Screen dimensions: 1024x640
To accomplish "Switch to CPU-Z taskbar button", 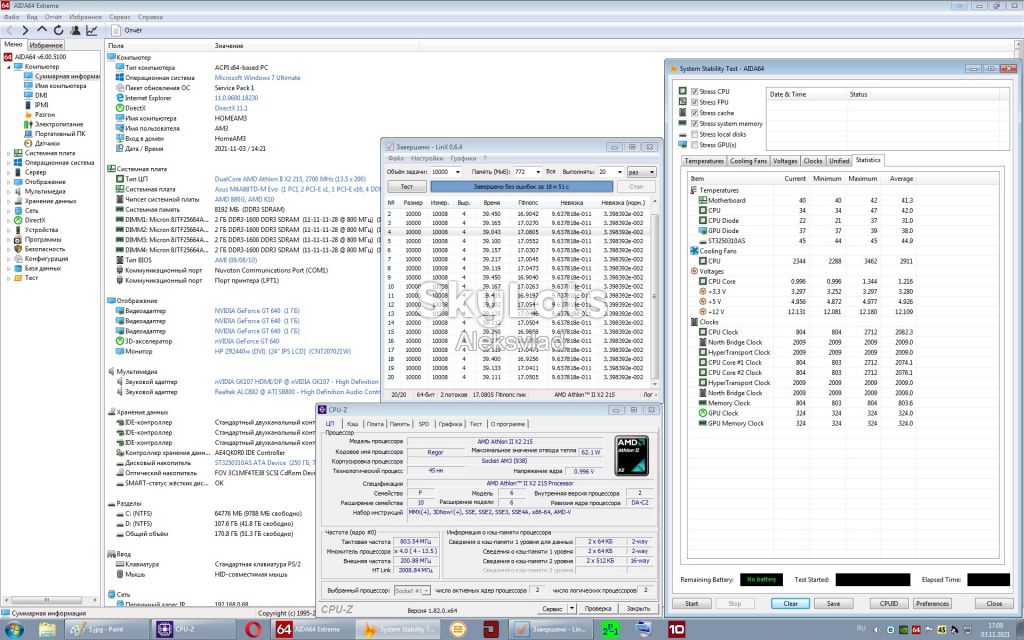I will coord(182,630).
